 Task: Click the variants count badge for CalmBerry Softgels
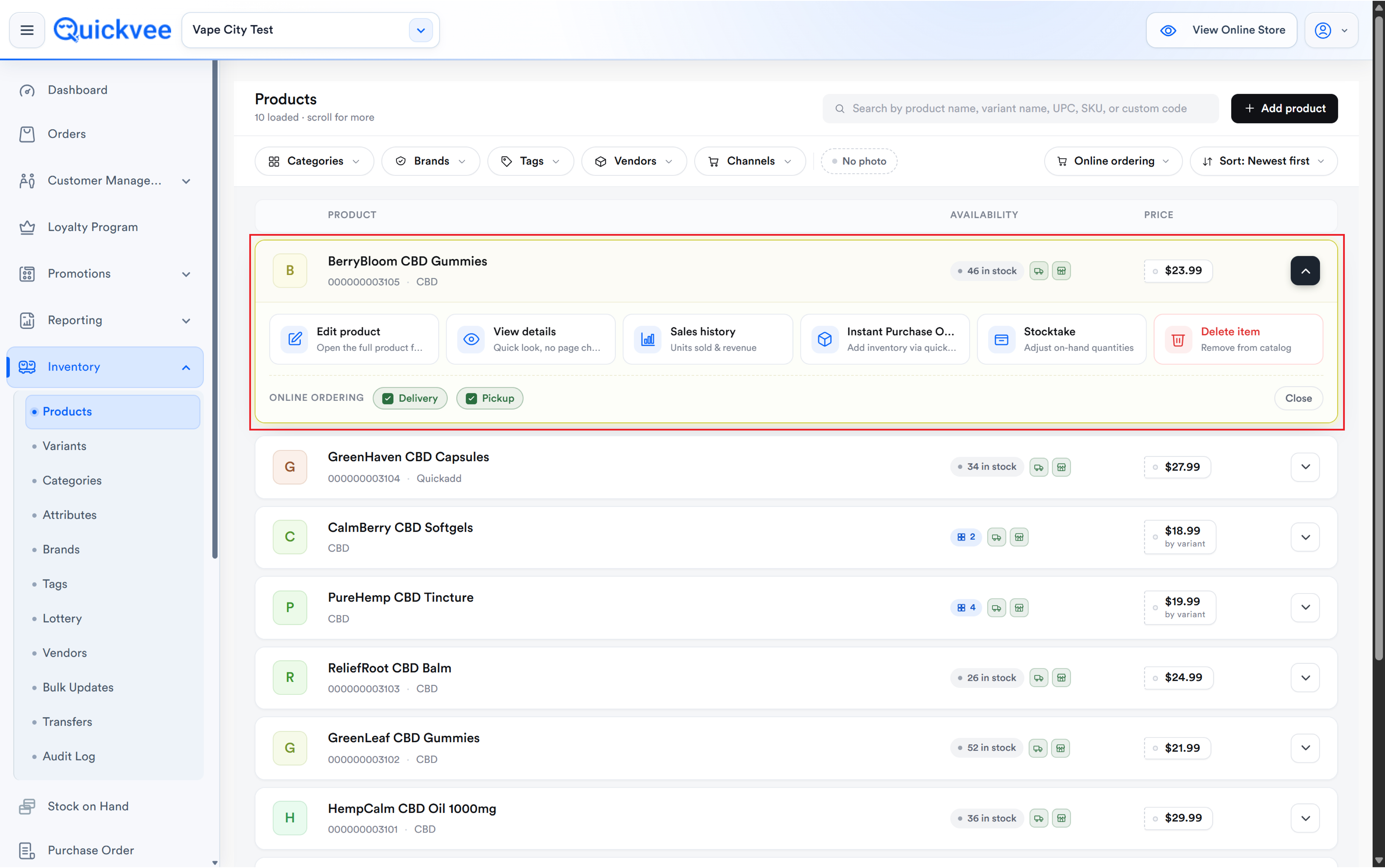(x=966, y=537)
